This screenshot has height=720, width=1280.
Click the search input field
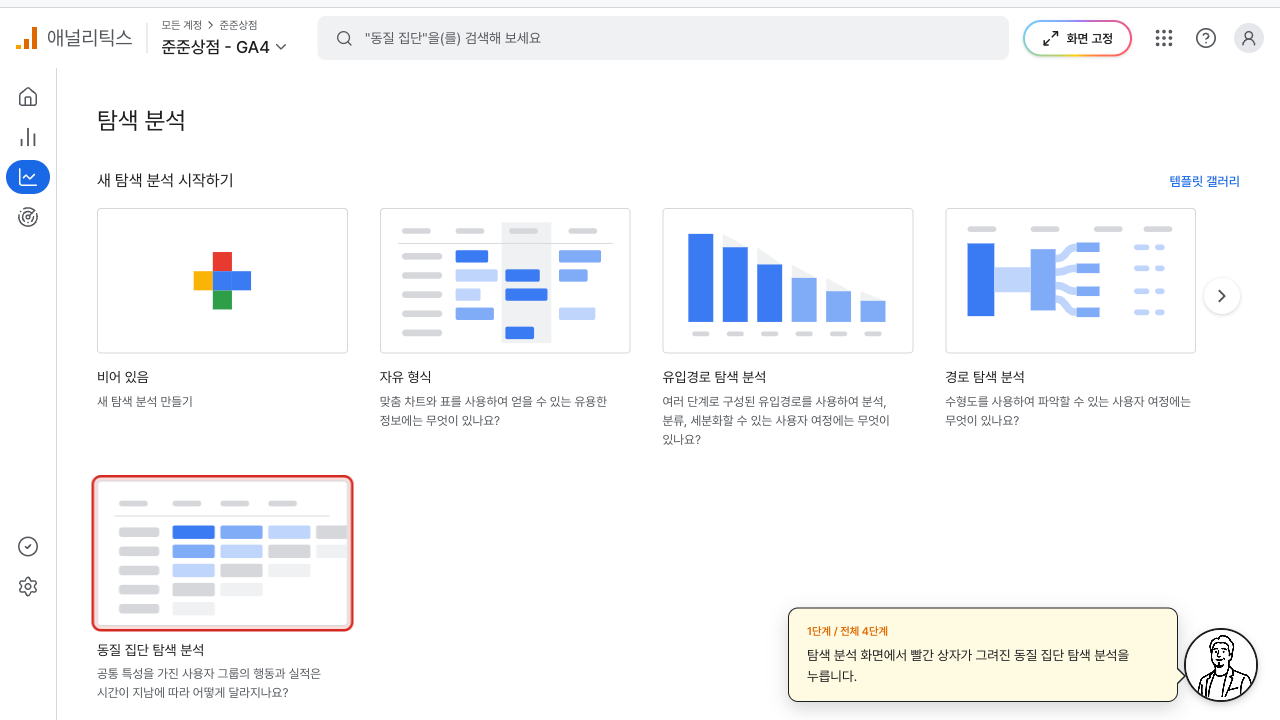(x=663, y=38)
